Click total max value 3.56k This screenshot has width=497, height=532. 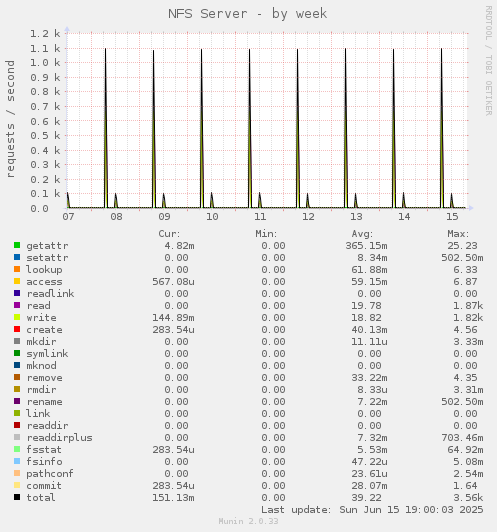[x=468, y=497]
